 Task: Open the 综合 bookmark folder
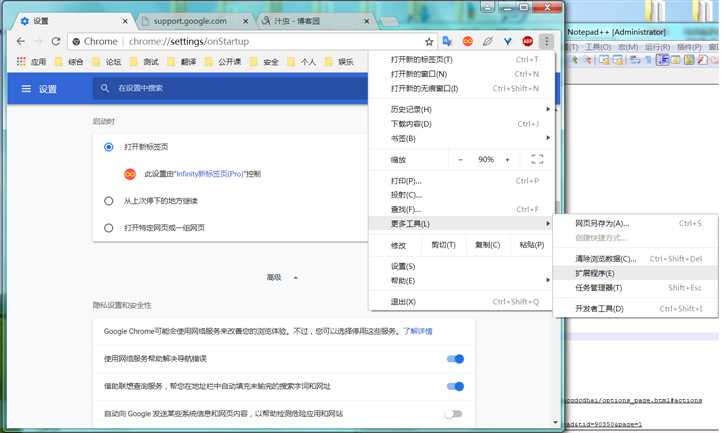69,62
